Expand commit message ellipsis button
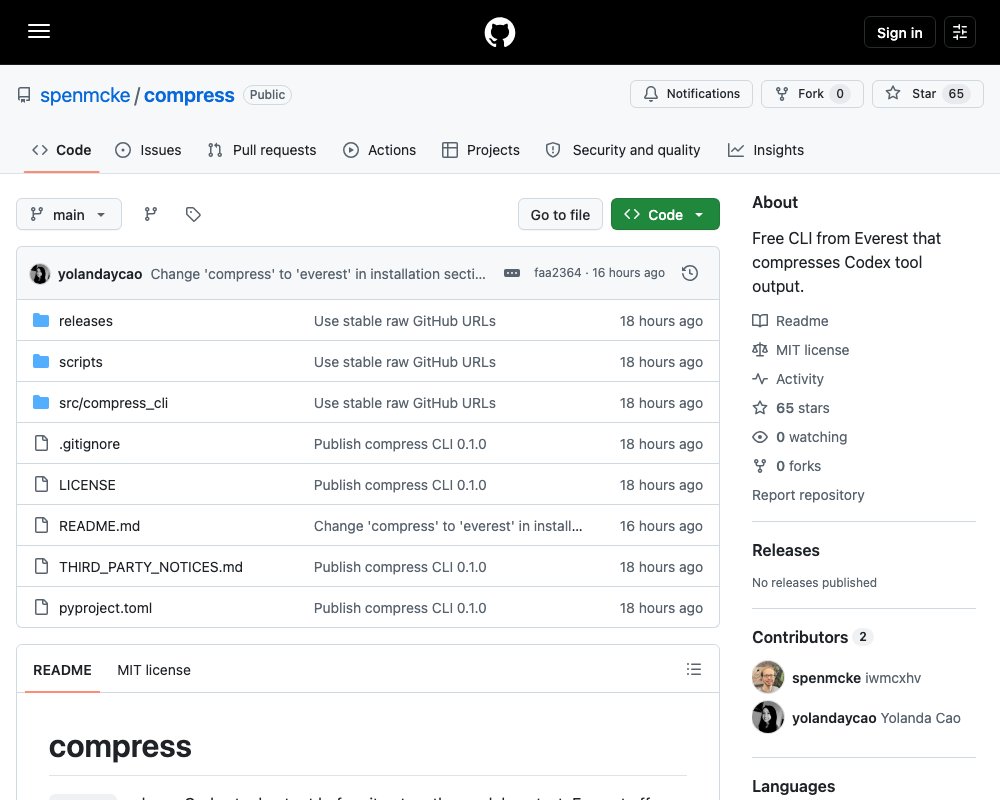The height and width of the screenshot is (800, 1000). pyautogui.click(x=511, y=273)
